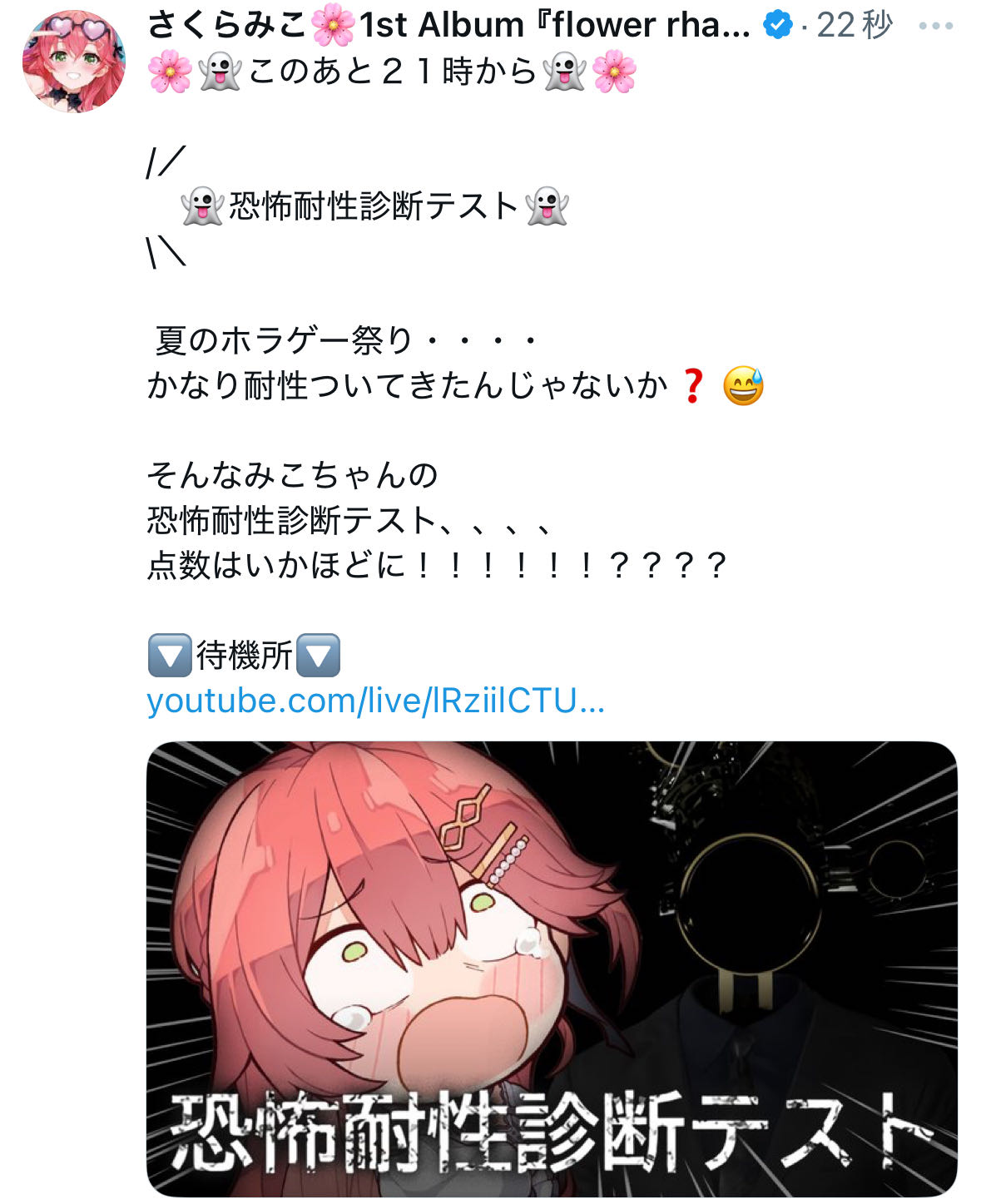This screenshot has width=981, height=1204.
Task: Open Sakura Miko's profile avatar
Action: tap(73, 61)
